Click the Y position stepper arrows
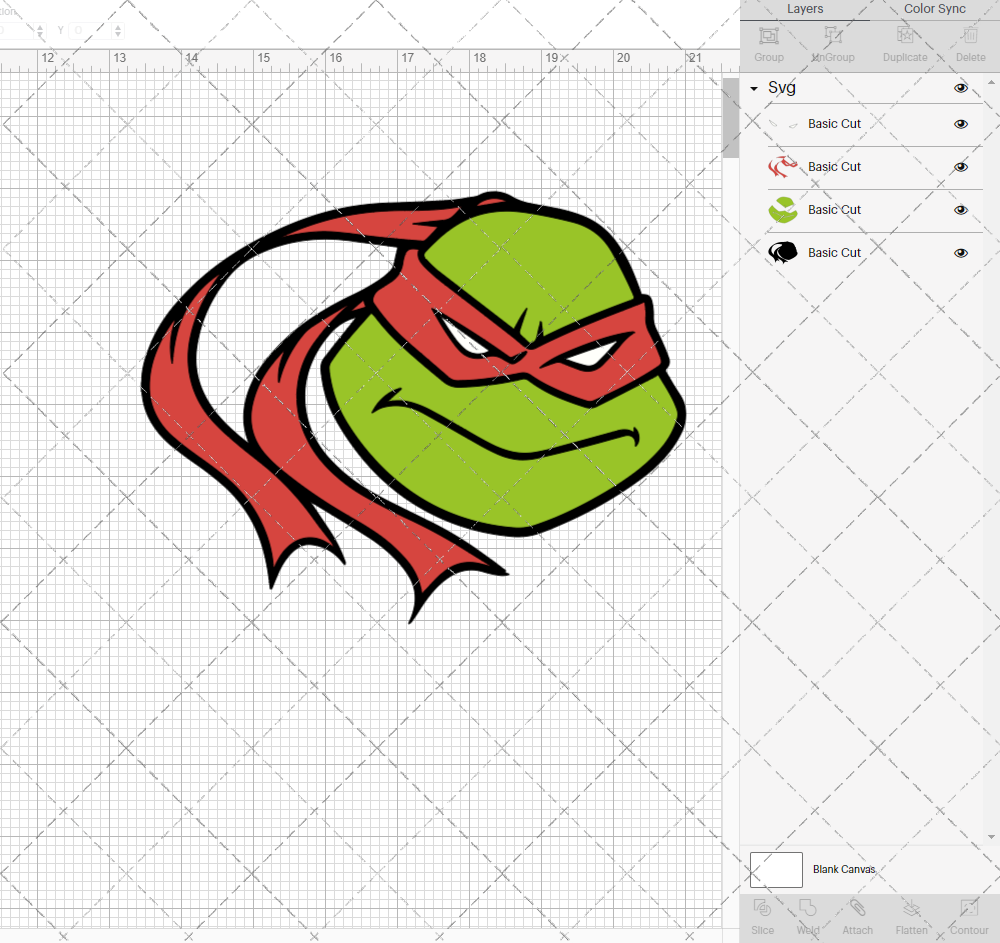The height and width of the screenshot is (943, 1000). (x=118, y=30)
